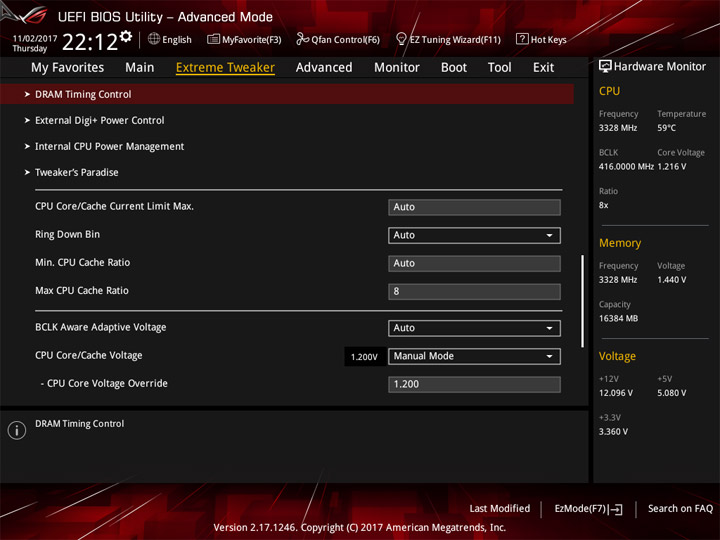Click the DRAM Timing Control help description

pyautogui.click(x=79, y=424)
